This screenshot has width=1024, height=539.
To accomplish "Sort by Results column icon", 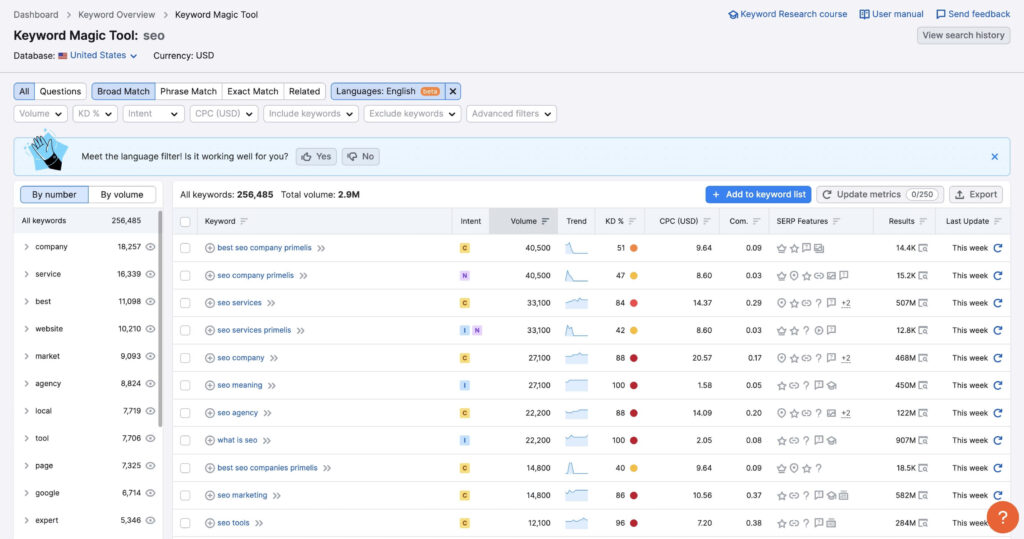I will (923, 221).
